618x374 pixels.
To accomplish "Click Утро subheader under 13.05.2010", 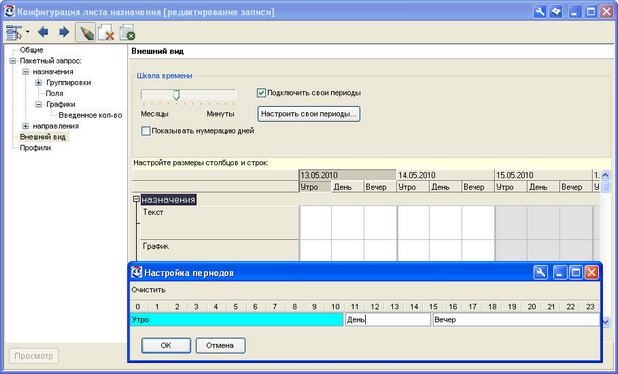I will point(315,187).
